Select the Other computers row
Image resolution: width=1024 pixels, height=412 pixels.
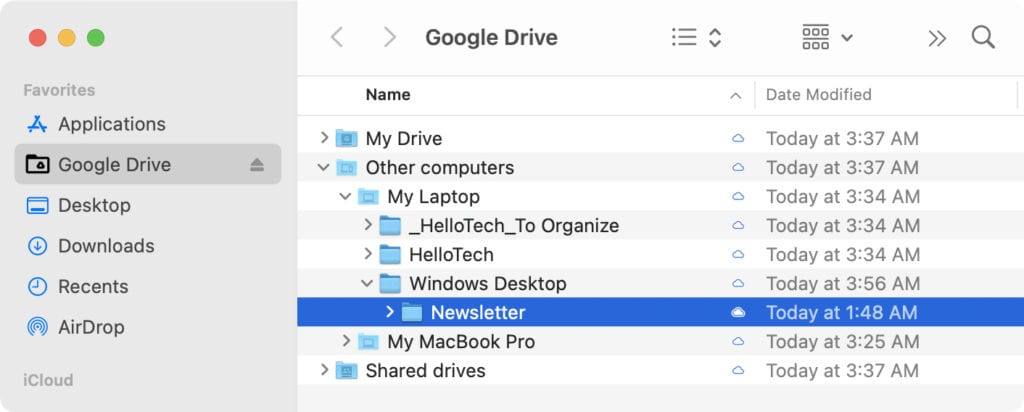click(660, 167)
